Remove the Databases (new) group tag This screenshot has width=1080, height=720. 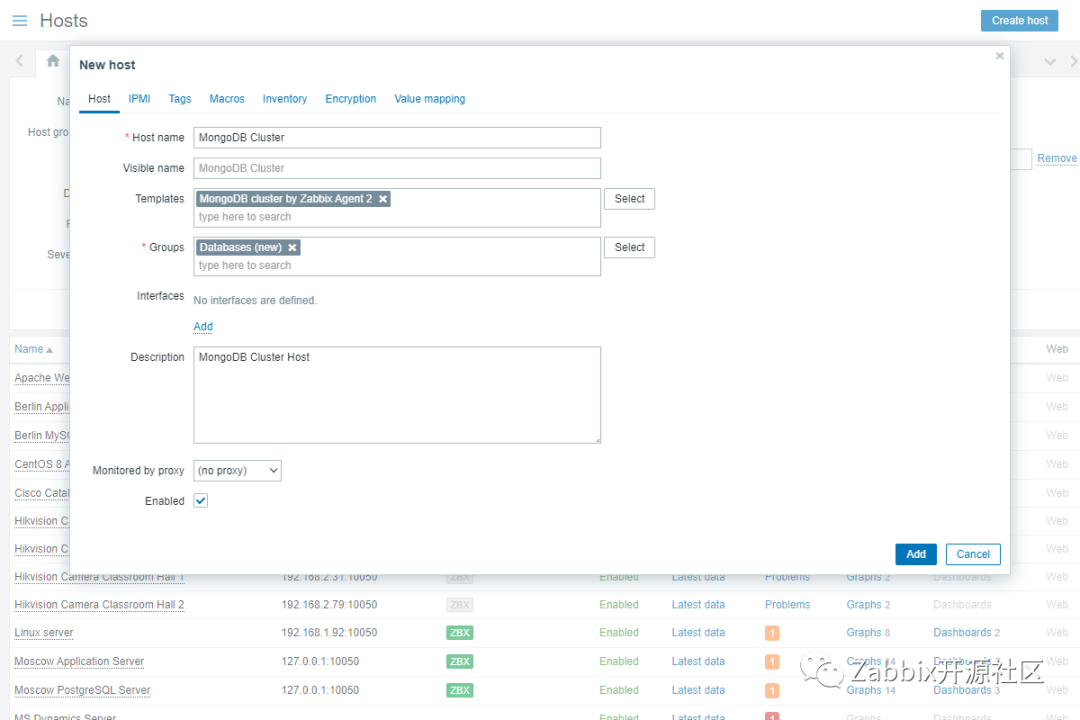point(292,248)
